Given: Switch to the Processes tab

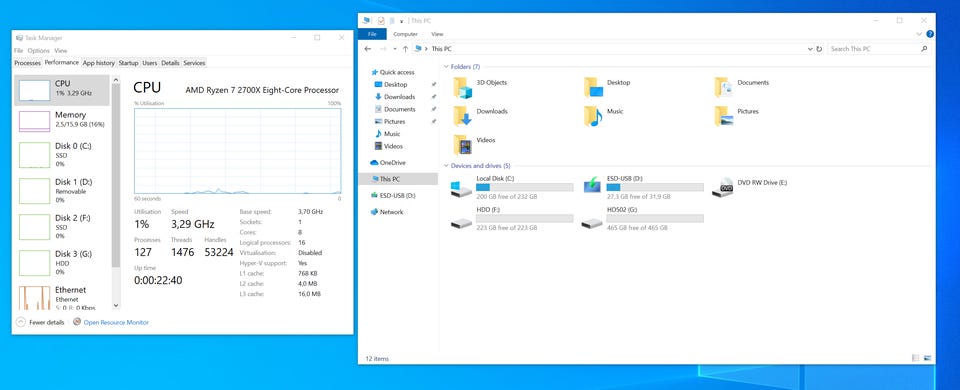Looking at the screenshot, I should 28,63.
